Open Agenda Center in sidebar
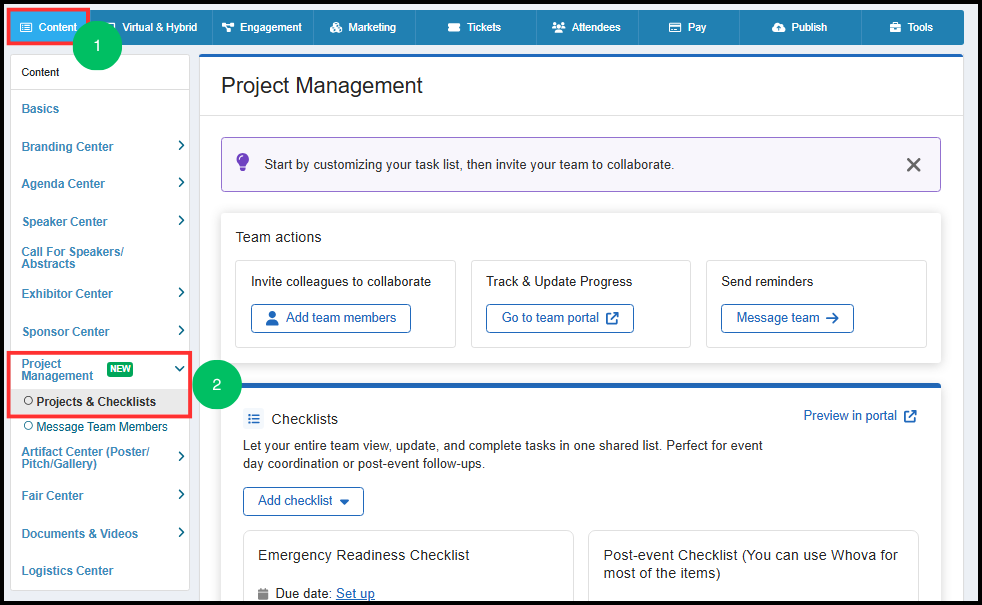The height and width of the screenshot is (605, 982). [63, 184]
